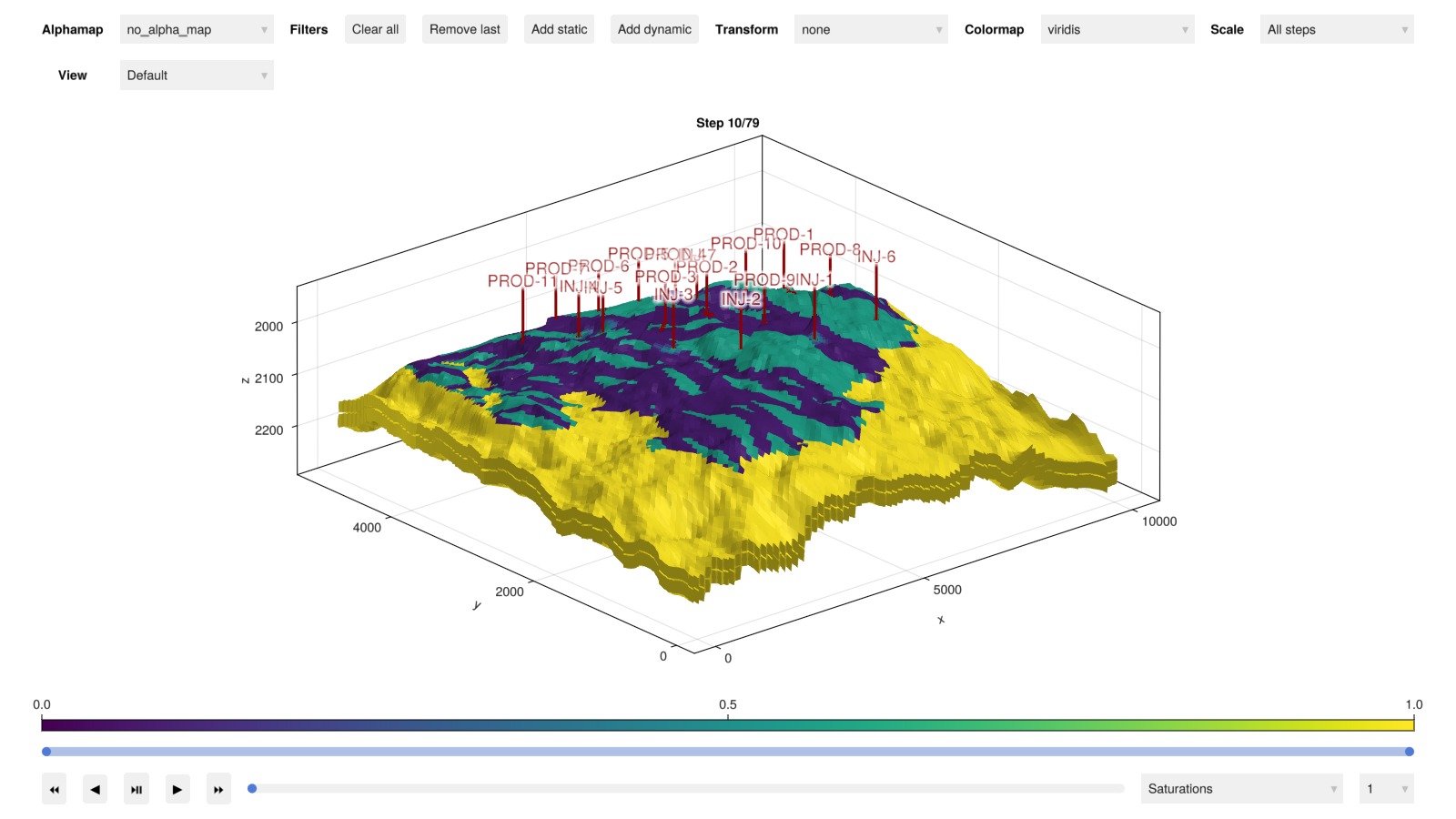Open the Scale dropdown showing All steps
1456x819 pixels.
(1336, 30)
